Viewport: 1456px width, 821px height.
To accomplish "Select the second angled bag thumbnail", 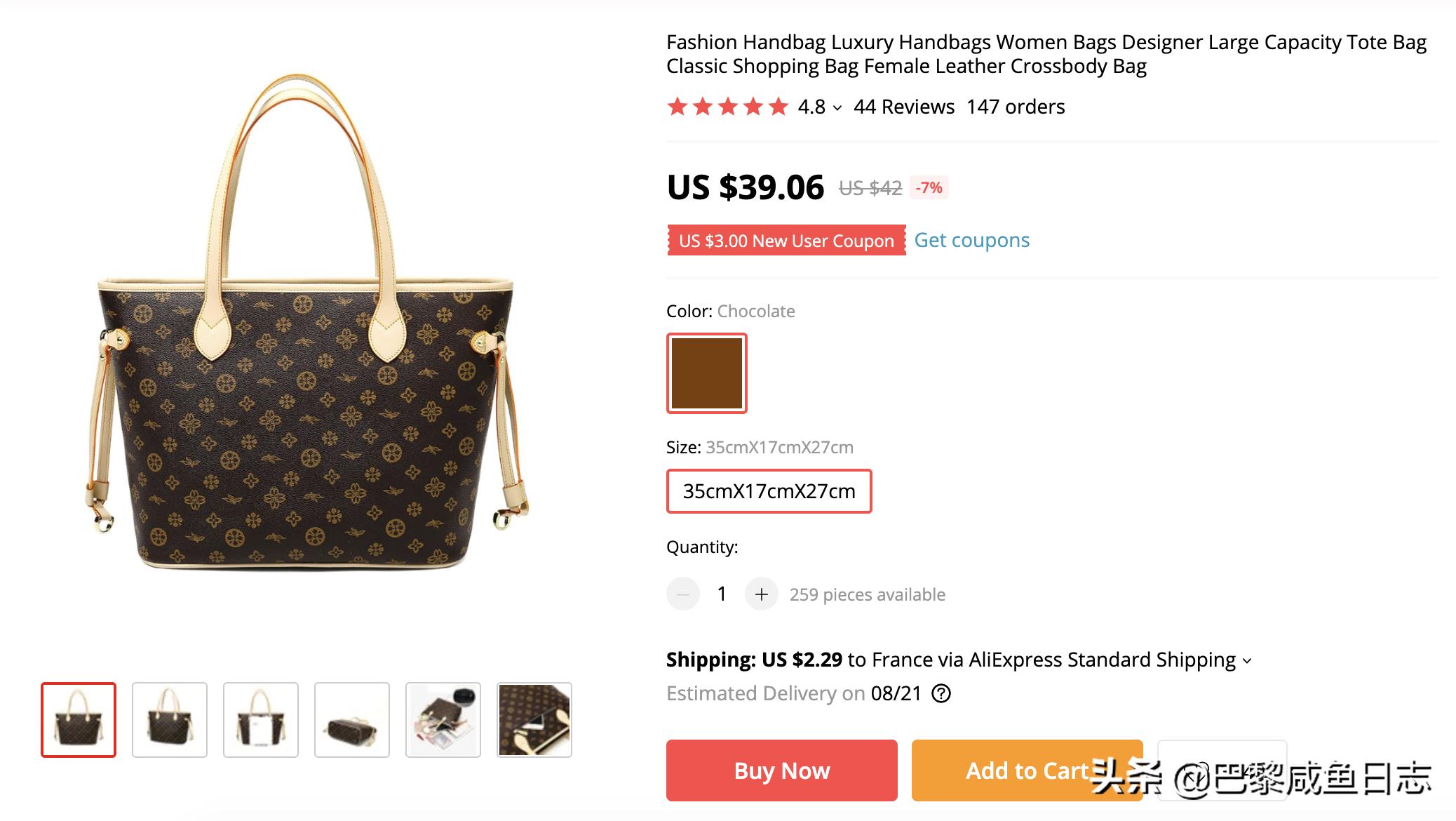I will click(170, 719).
